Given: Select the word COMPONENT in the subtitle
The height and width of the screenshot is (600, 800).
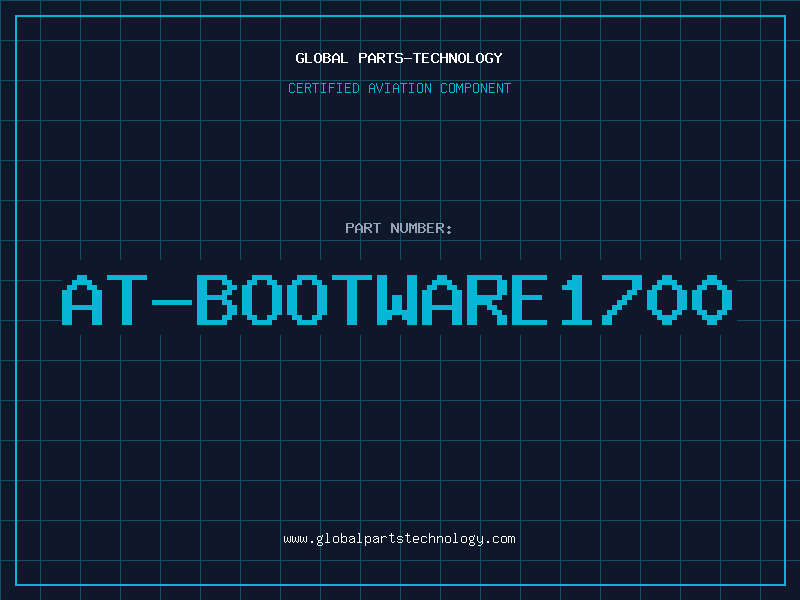Looking at the screenshot, I should click(475, 88).
